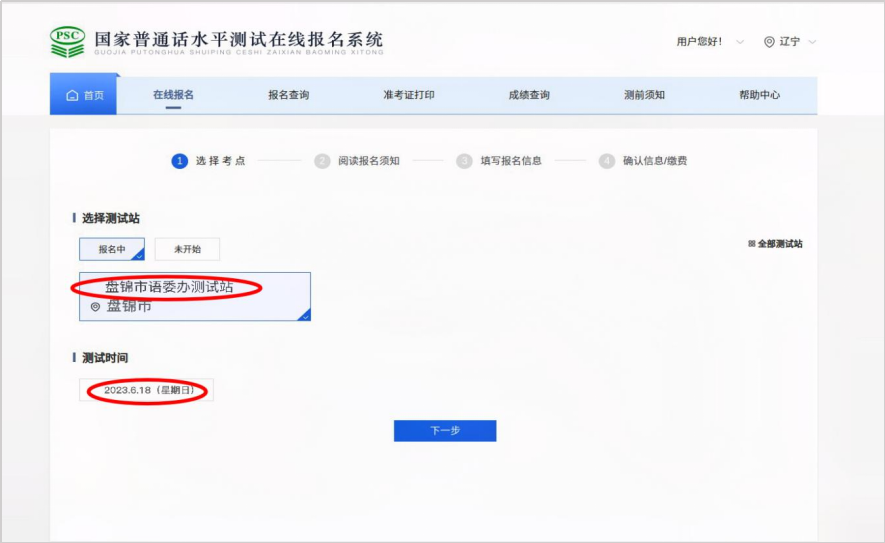Viewport: 885px width, 543px height.
Task: Switch to 成绩查询 tab
Action: pyautogui.click(x=528, y=95)
